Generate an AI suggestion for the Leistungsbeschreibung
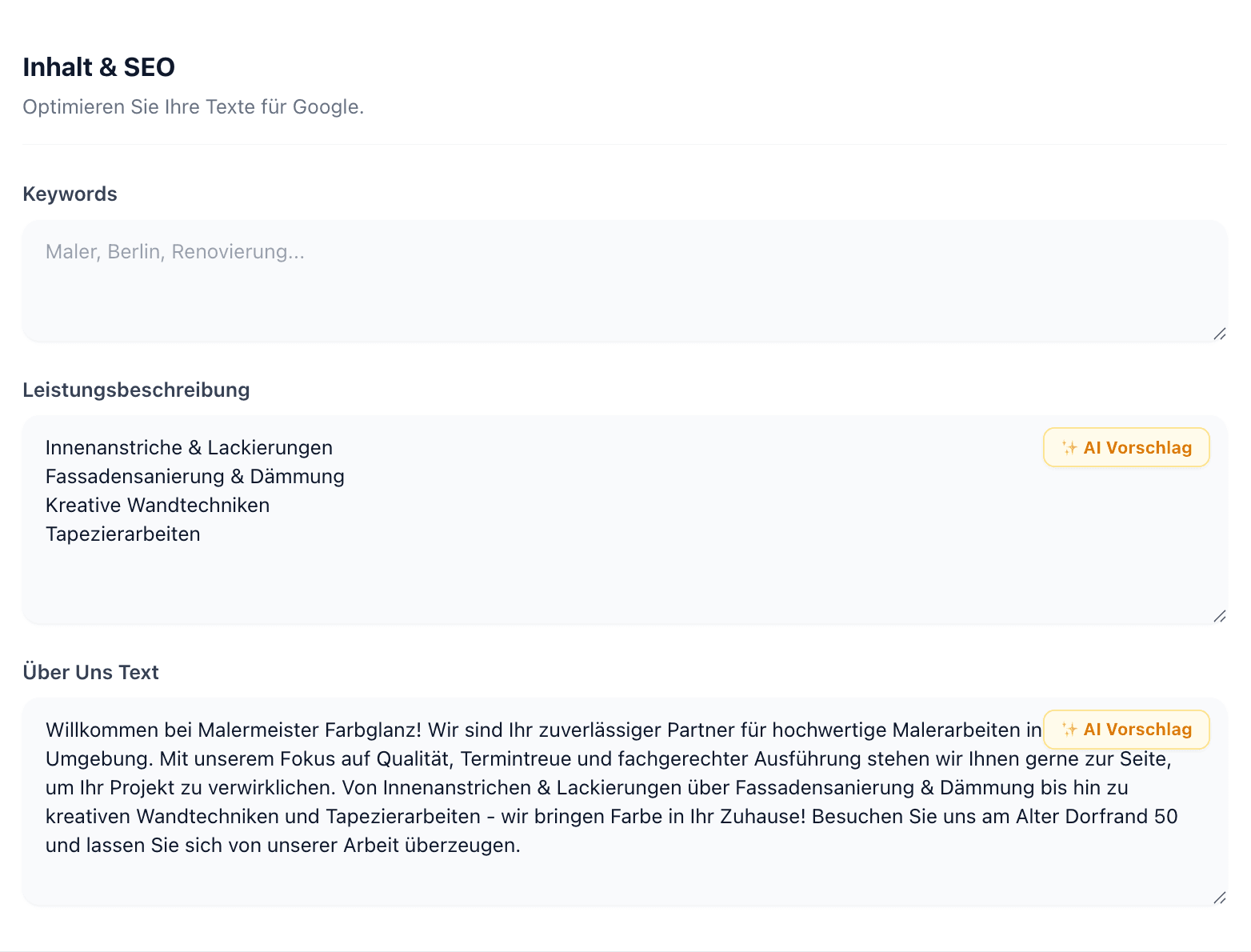The height and width of the screenshot is (952, 1251). click(1126, 447)
